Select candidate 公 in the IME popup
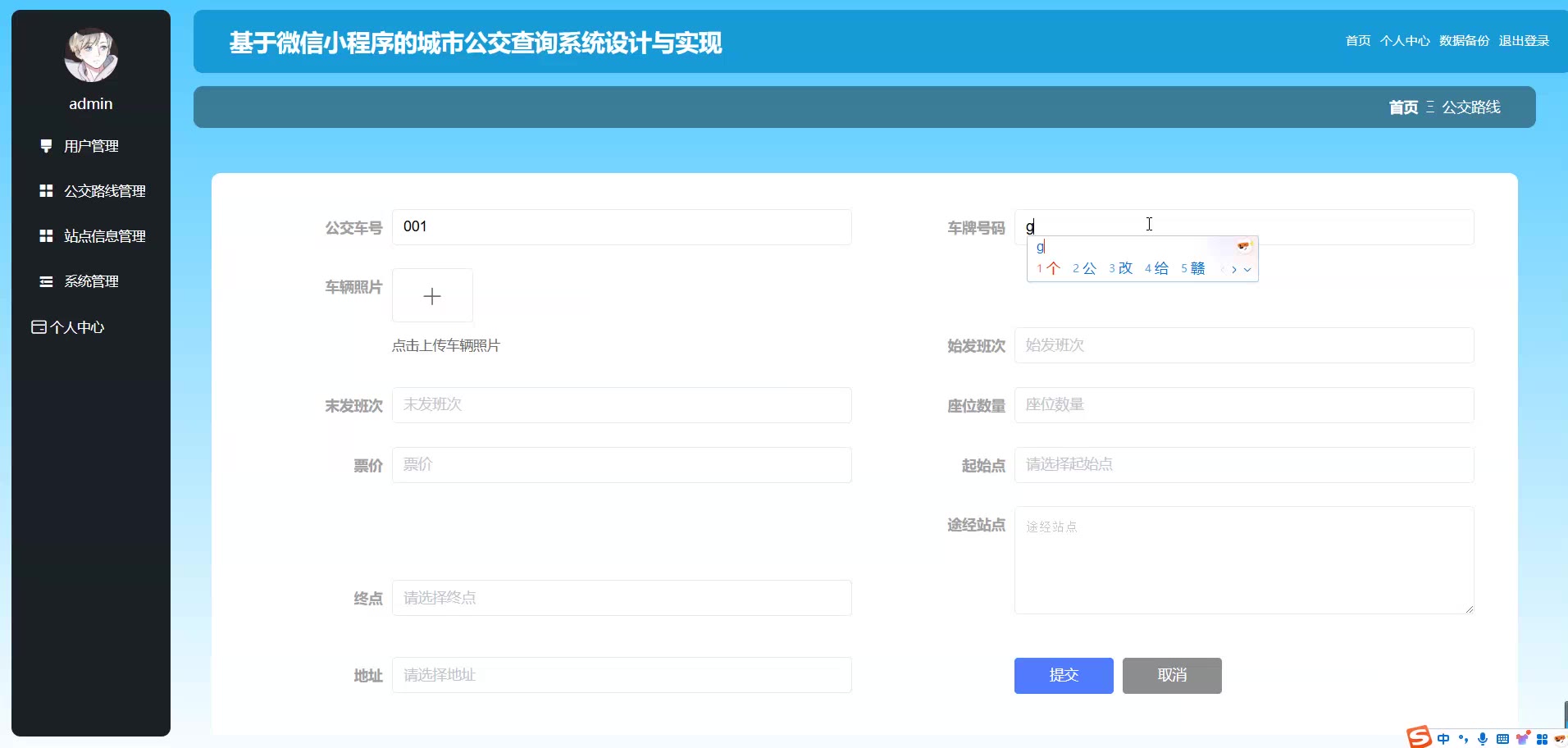 1085,268
